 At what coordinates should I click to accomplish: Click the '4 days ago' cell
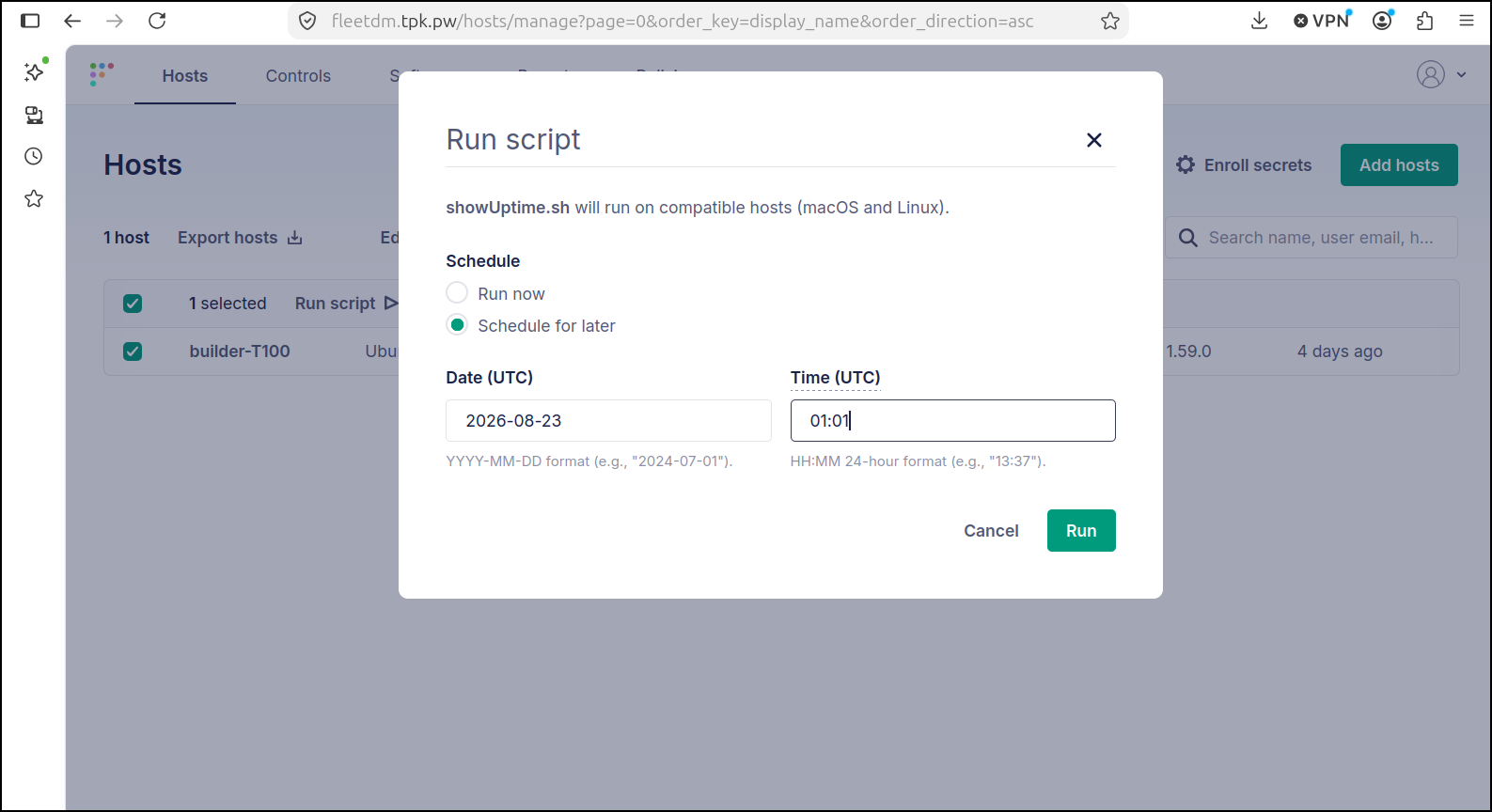(x=1340, y=351)
